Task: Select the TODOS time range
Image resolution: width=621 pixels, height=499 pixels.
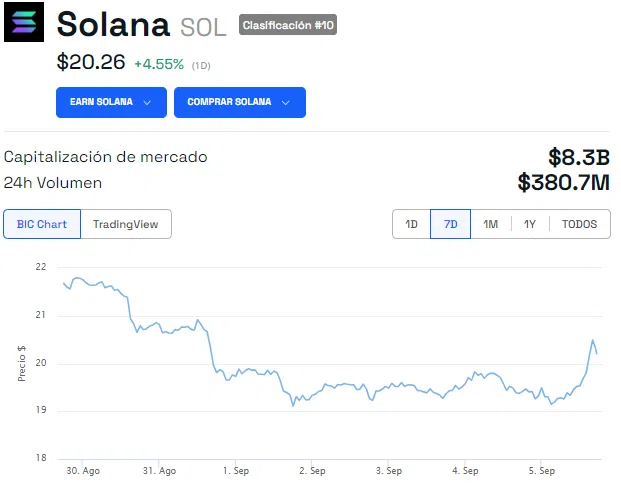Action: tap(579, 224)
